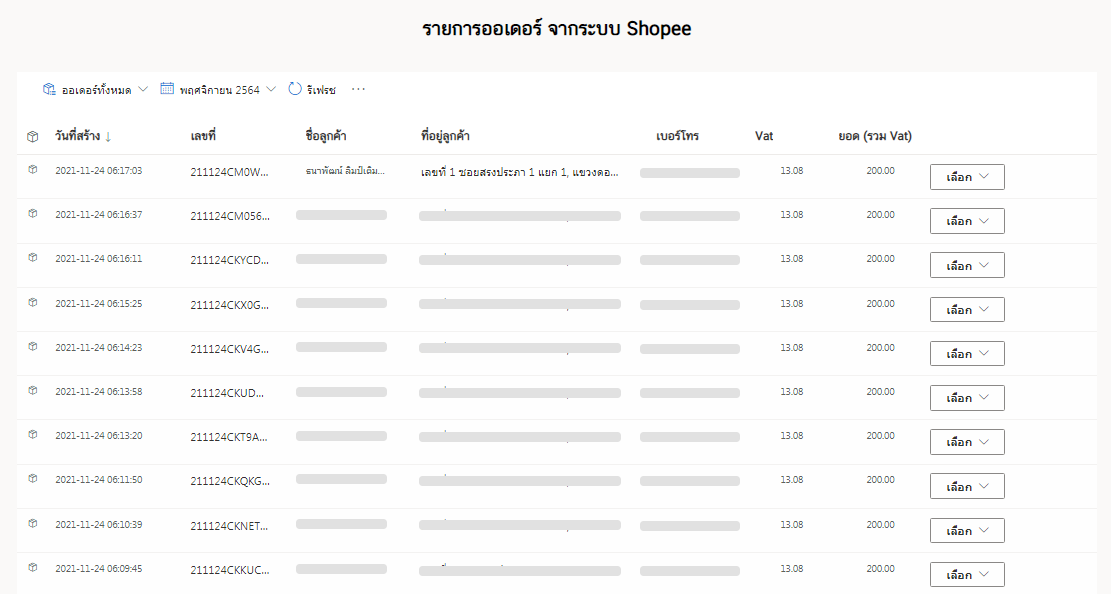
Task: Click the down-arrow sort icon next to วันที่สร้าง
Action: pos(106,136)
